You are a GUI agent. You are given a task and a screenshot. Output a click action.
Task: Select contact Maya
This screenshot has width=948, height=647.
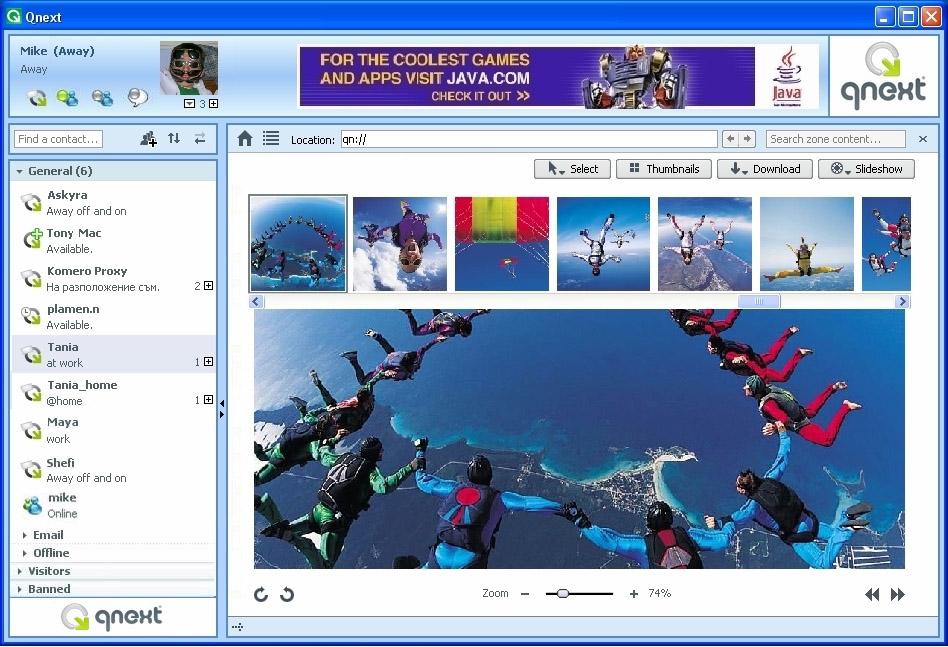[114, 430]
